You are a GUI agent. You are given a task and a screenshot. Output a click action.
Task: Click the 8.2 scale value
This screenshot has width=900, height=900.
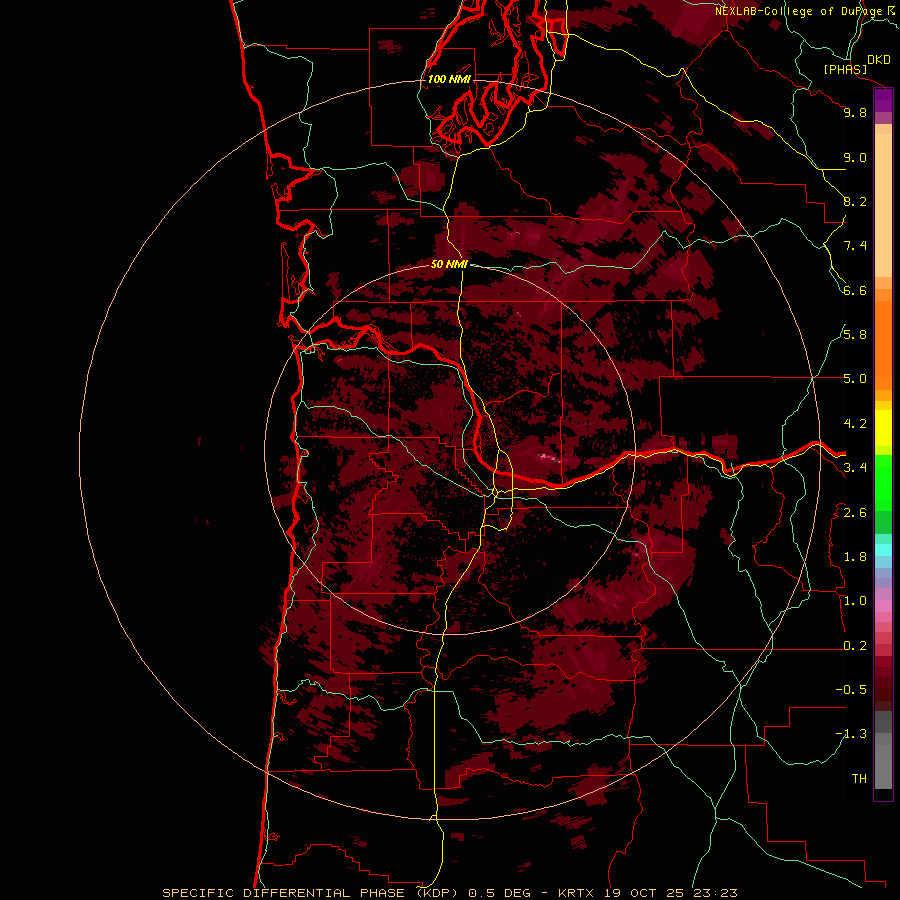pyautogui.click(x=855, y=201)
